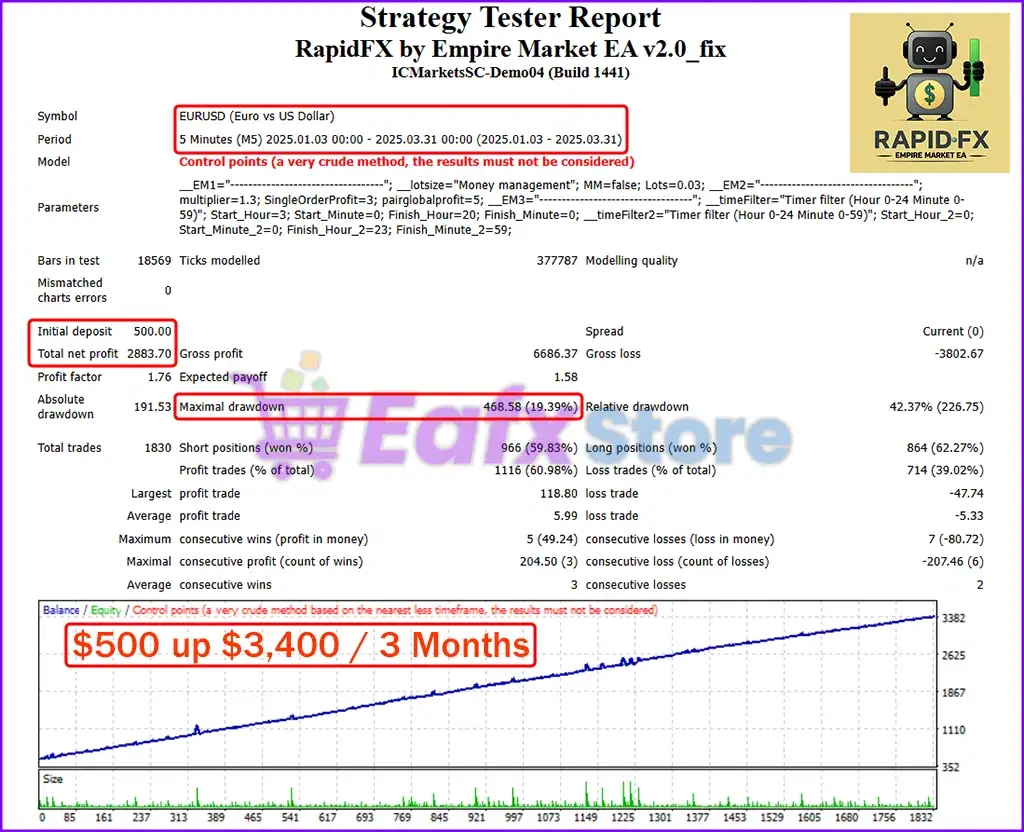
Task: Click the 'Balance' chart legend label
Action: click(61, 610)
